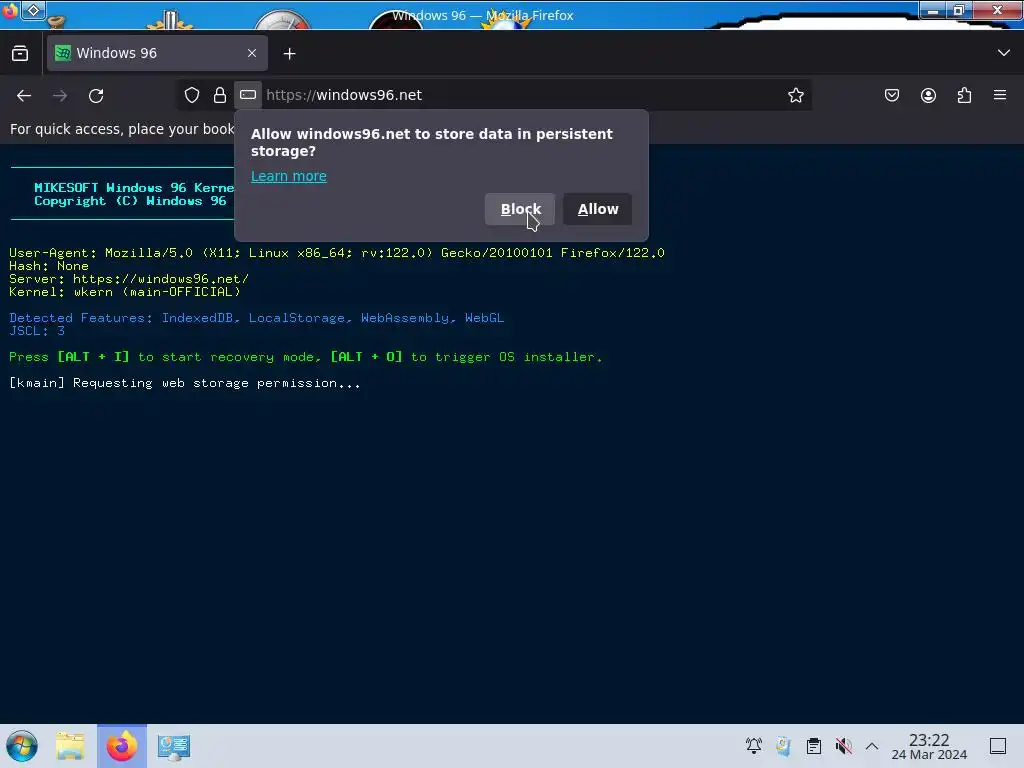Click the pin window diamond icon in title bar

pos(34,10)
